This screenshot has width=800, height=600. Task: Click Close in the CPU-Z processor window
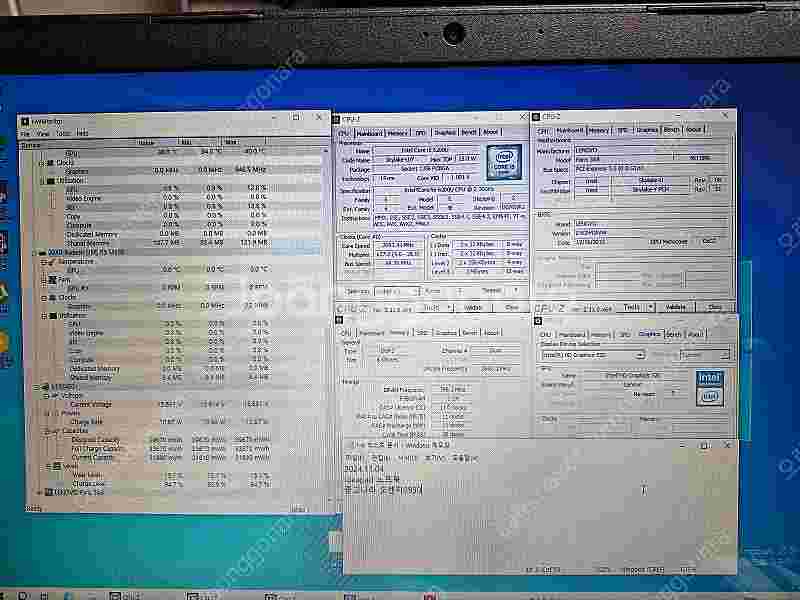(x=512, y=308)
